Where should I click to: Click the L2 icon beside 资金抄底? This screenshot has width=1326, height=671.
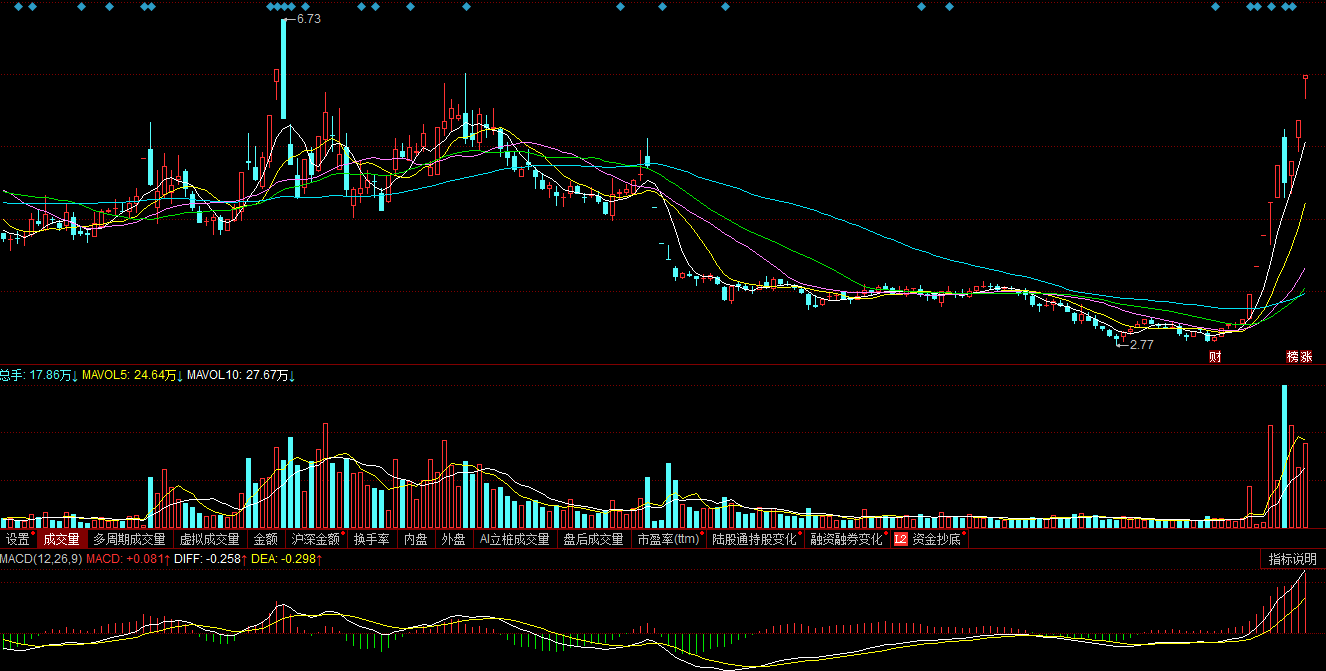point(900,540)
